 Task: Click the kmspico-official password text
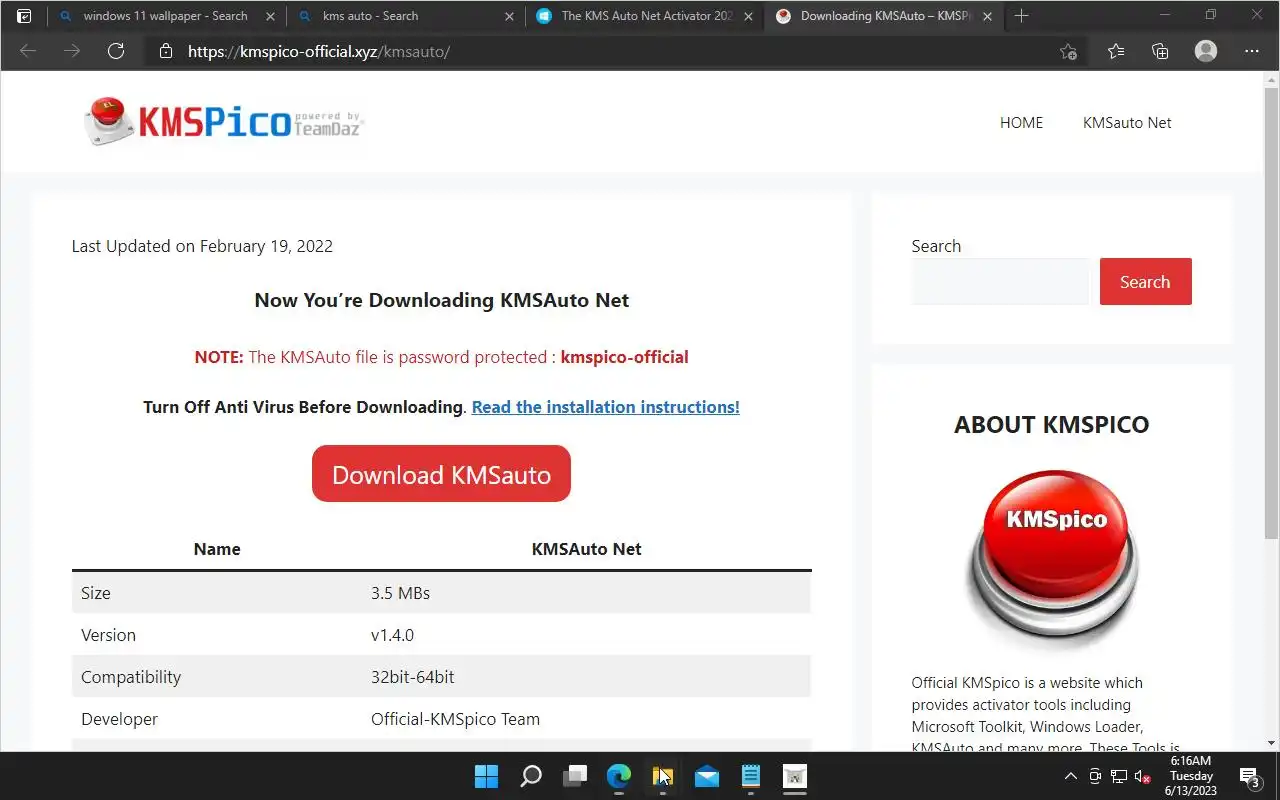tap(624, 357)
